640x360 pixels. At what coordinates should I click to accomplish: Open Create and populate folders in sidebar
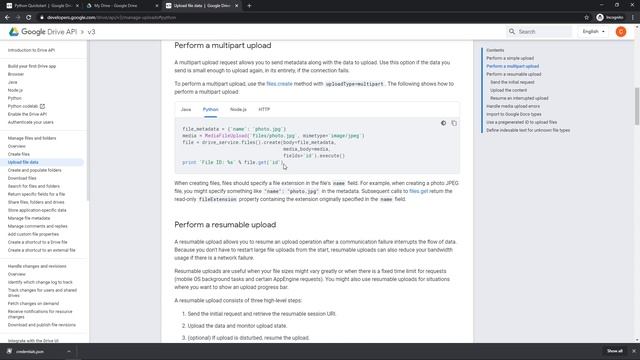click(x=35, y=170)
